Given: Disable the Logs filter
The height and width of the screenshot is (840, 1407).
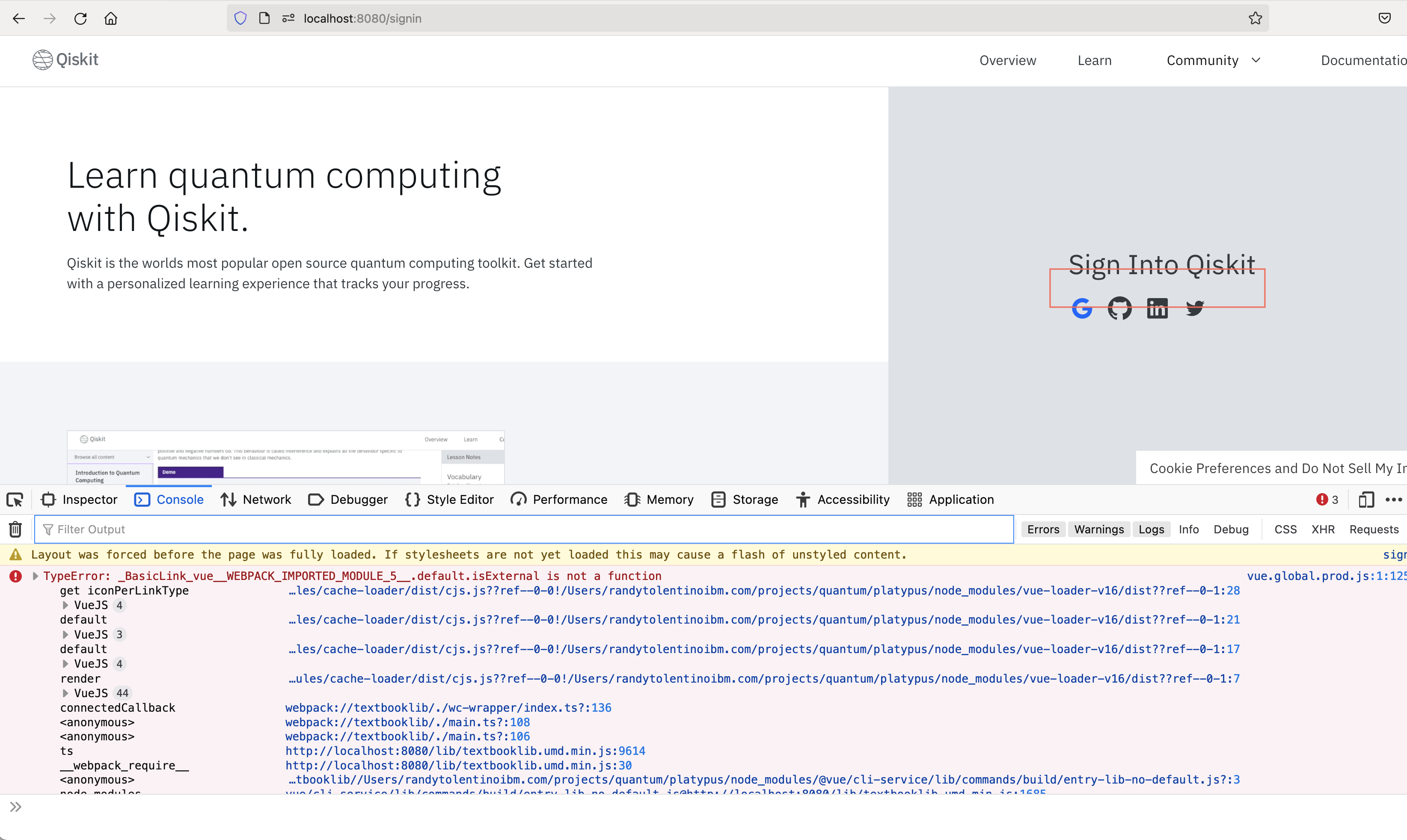Looking at the screenshot, I should pyautogui.click(x=1151, y=529).
